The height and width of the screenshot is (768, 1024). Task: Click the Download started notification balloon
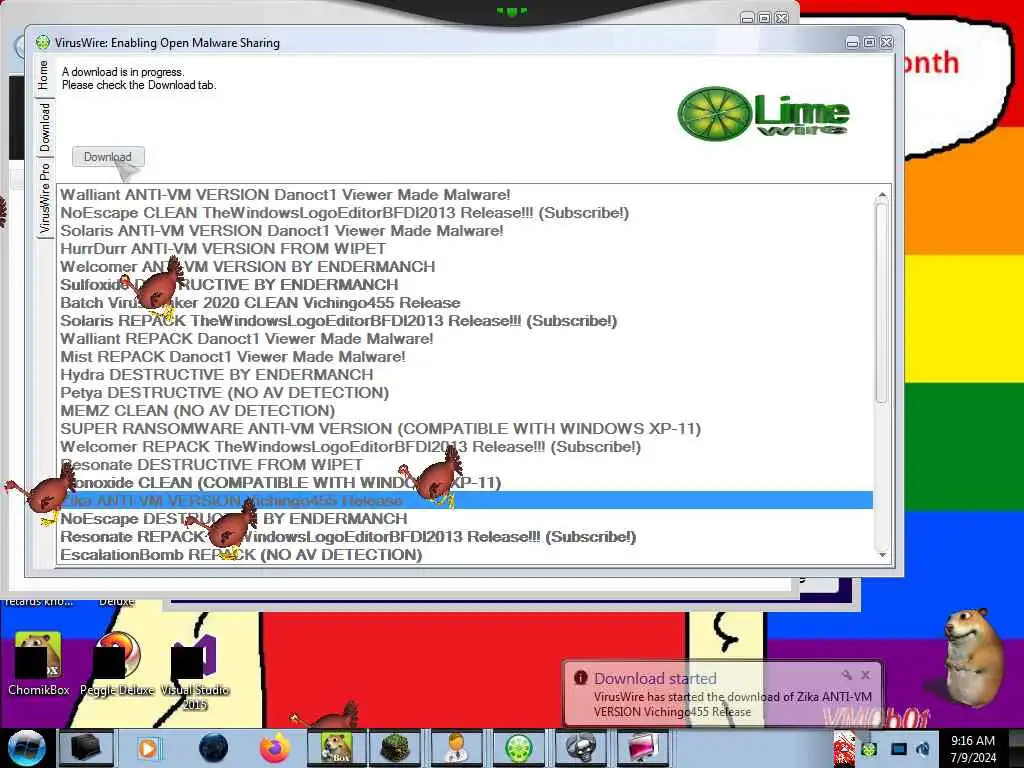point(723,694)
